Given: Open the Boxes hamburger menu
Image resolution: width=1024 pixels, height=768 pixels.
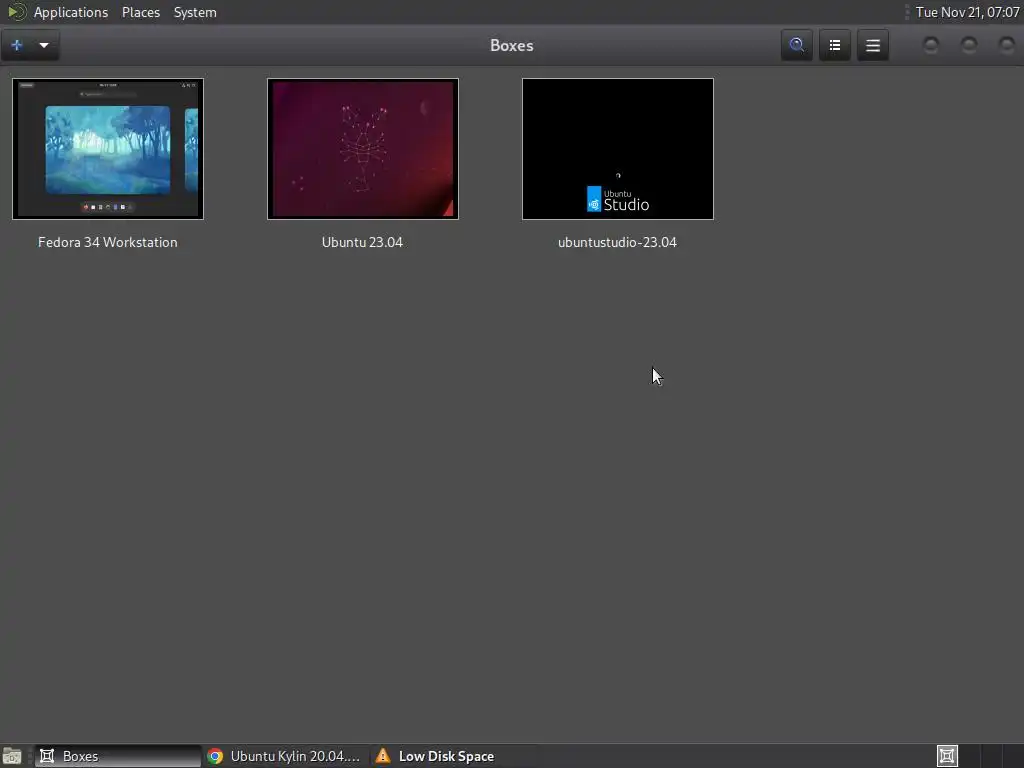Looking at the screenshot, I should [872, 45].
